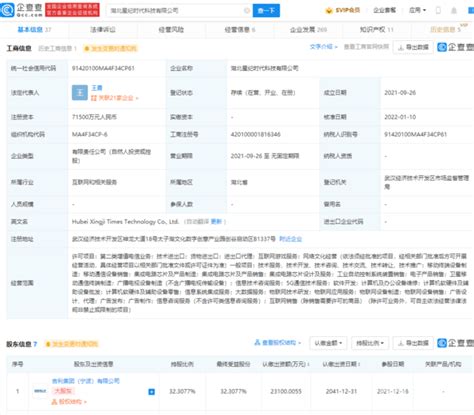Sort by 认缴出资额(万元) column header
474x415 pixels.
[x=286, y=364]
